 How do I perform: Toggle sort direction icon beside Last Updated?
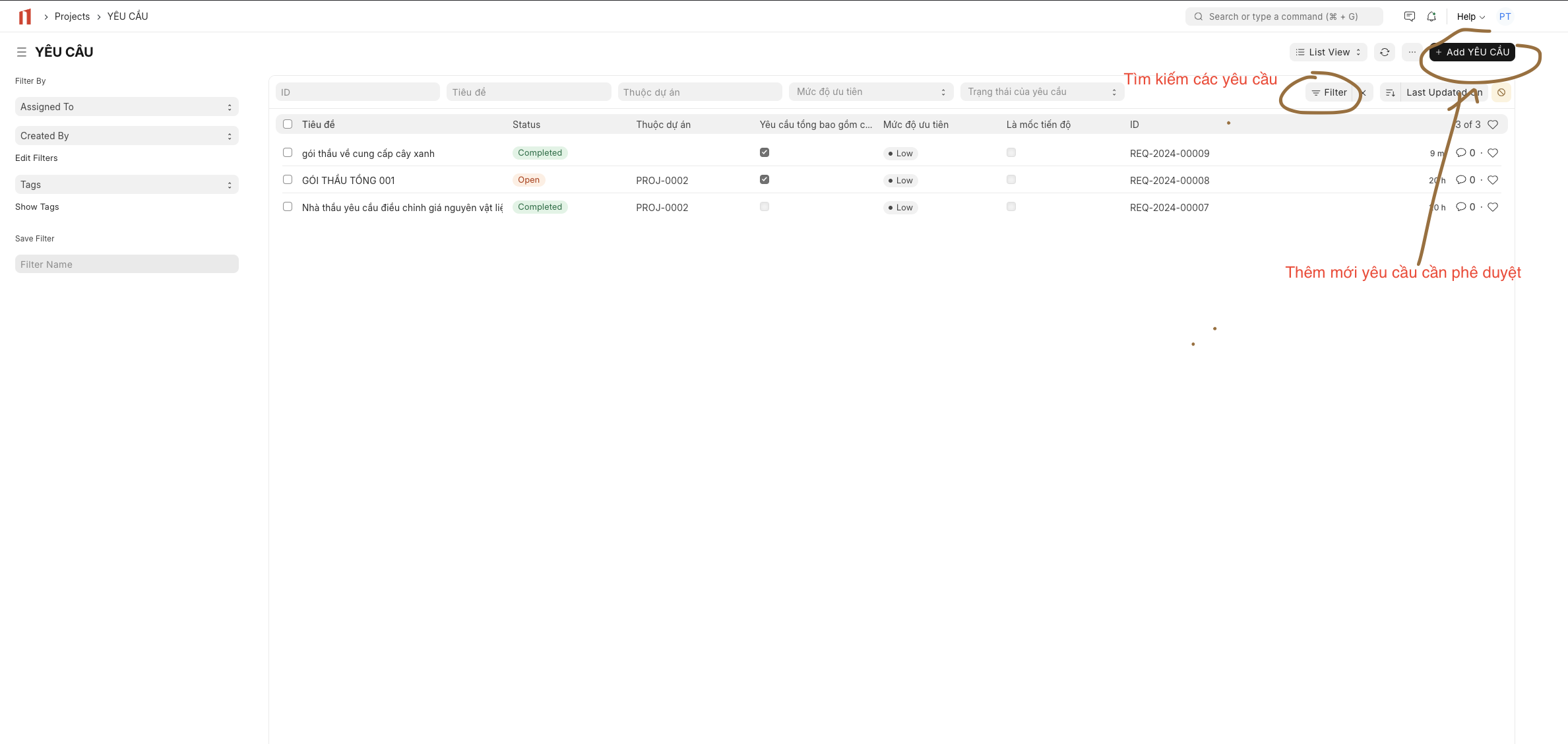(1390, 92)
